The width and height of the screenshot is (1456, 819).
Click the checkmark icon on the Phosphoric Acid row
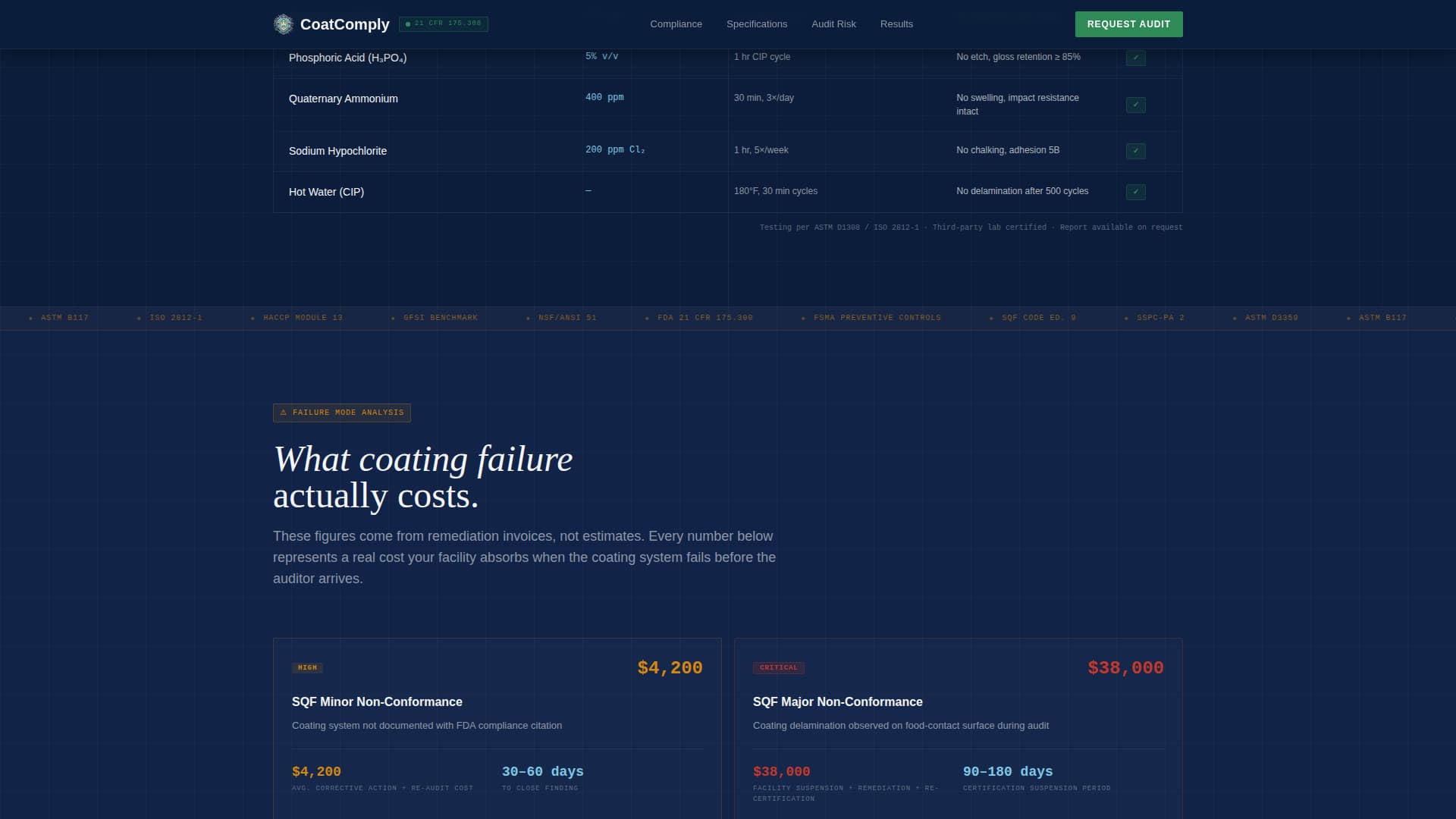point(1135,57)
